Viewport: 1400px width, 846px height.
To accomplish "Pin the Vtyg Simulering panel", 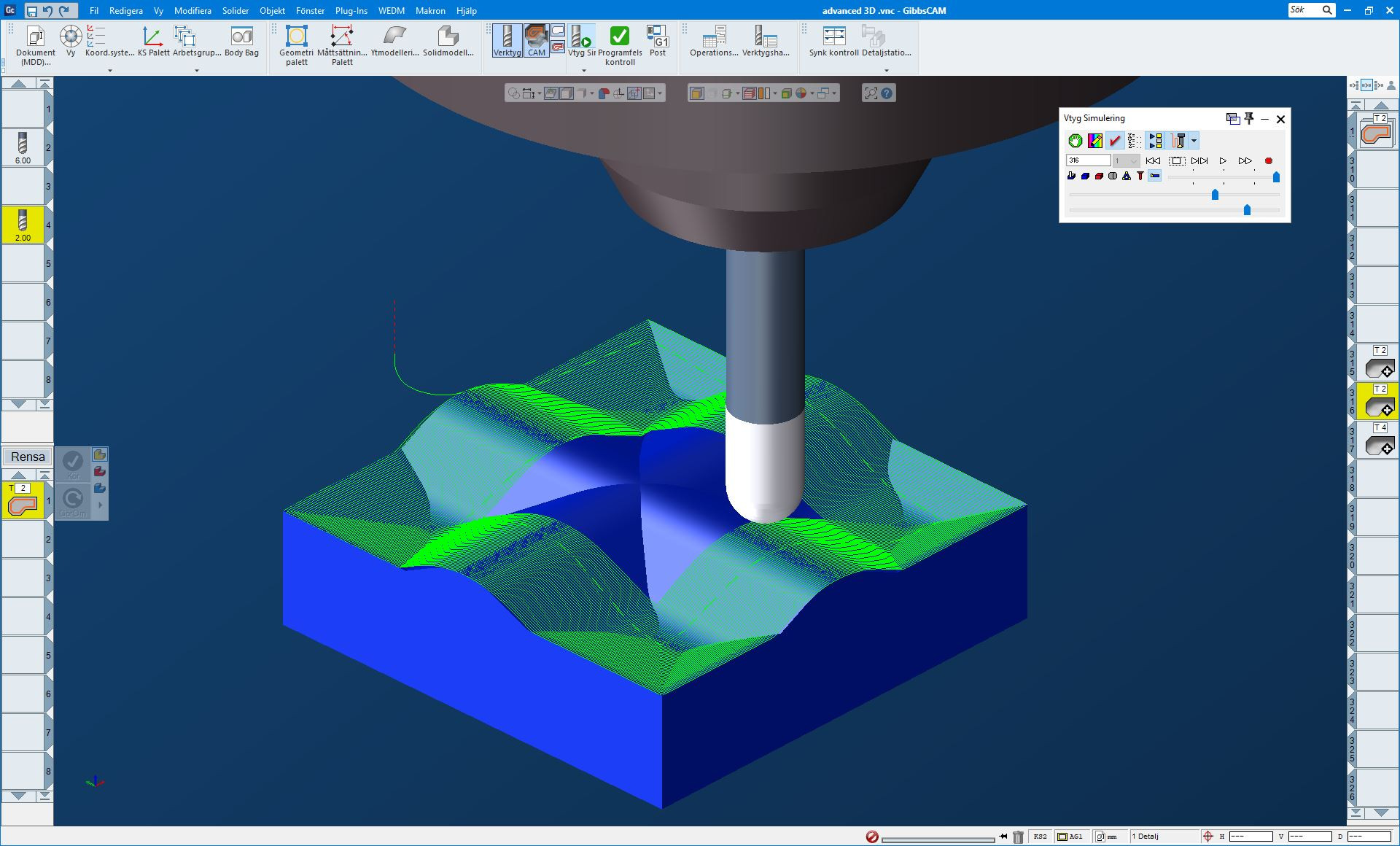I will (1249, 118).
